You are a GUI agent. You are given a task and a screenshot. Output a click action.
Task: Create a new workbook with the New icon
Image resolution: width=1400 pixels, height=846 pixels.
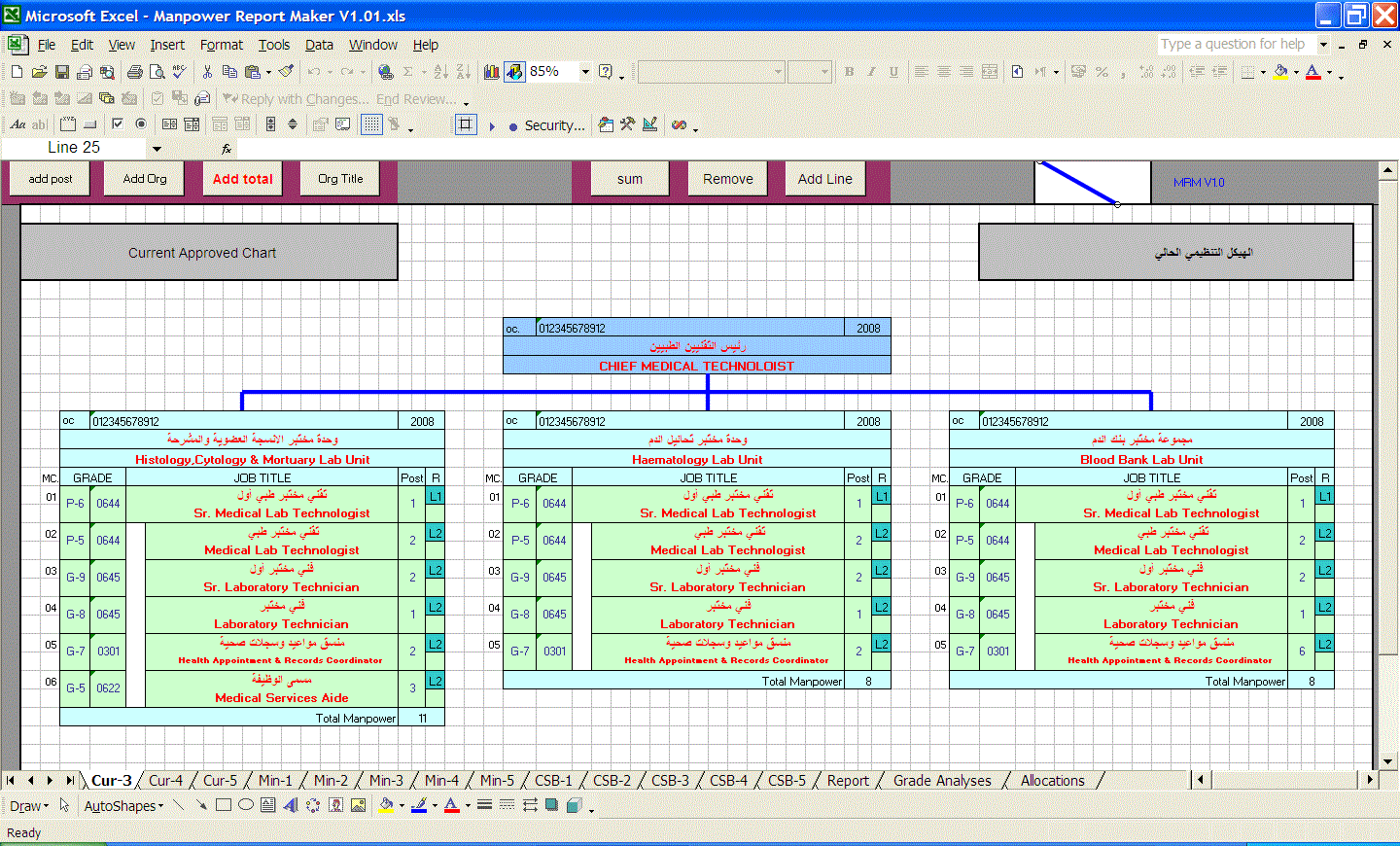tap(17, 72)
